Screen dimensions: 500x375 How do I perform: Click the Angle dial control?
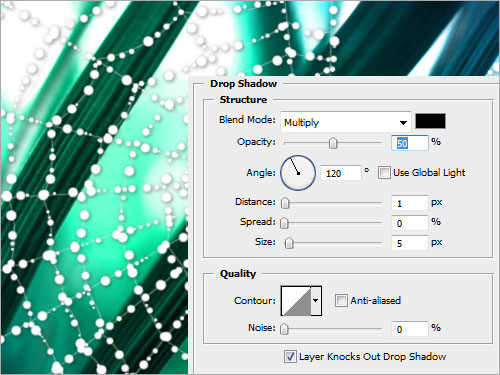coord(298,173)
